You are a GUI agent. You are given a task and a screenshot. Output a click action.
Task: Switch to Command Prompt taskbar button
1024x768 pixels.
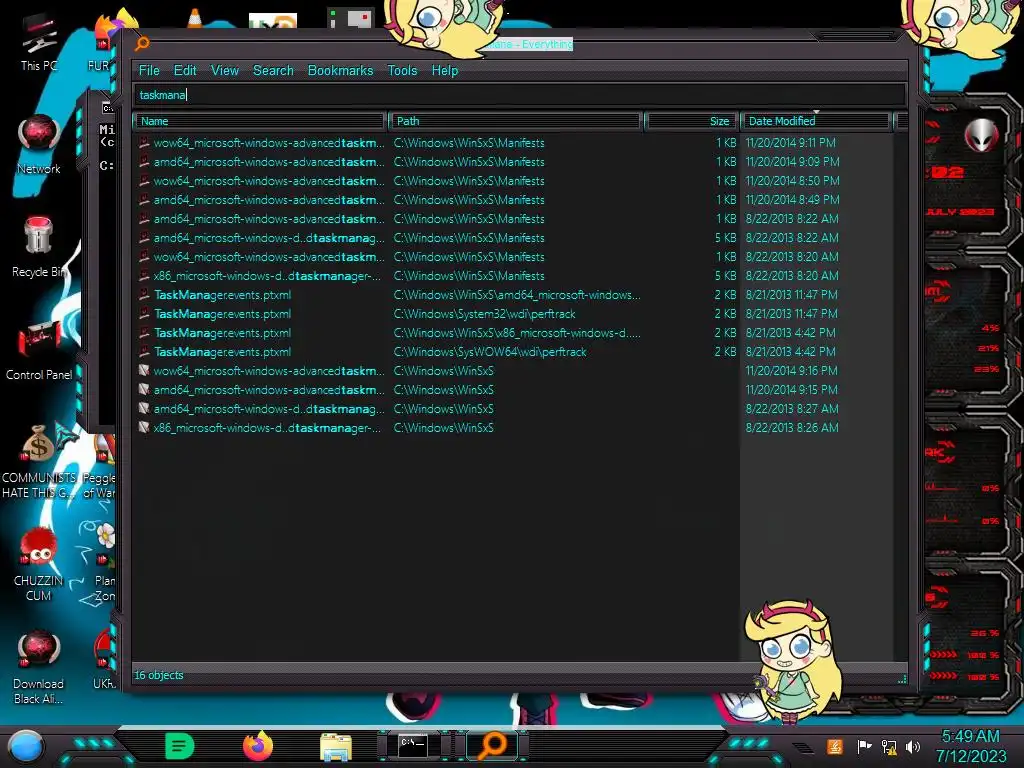pos(414,746)
